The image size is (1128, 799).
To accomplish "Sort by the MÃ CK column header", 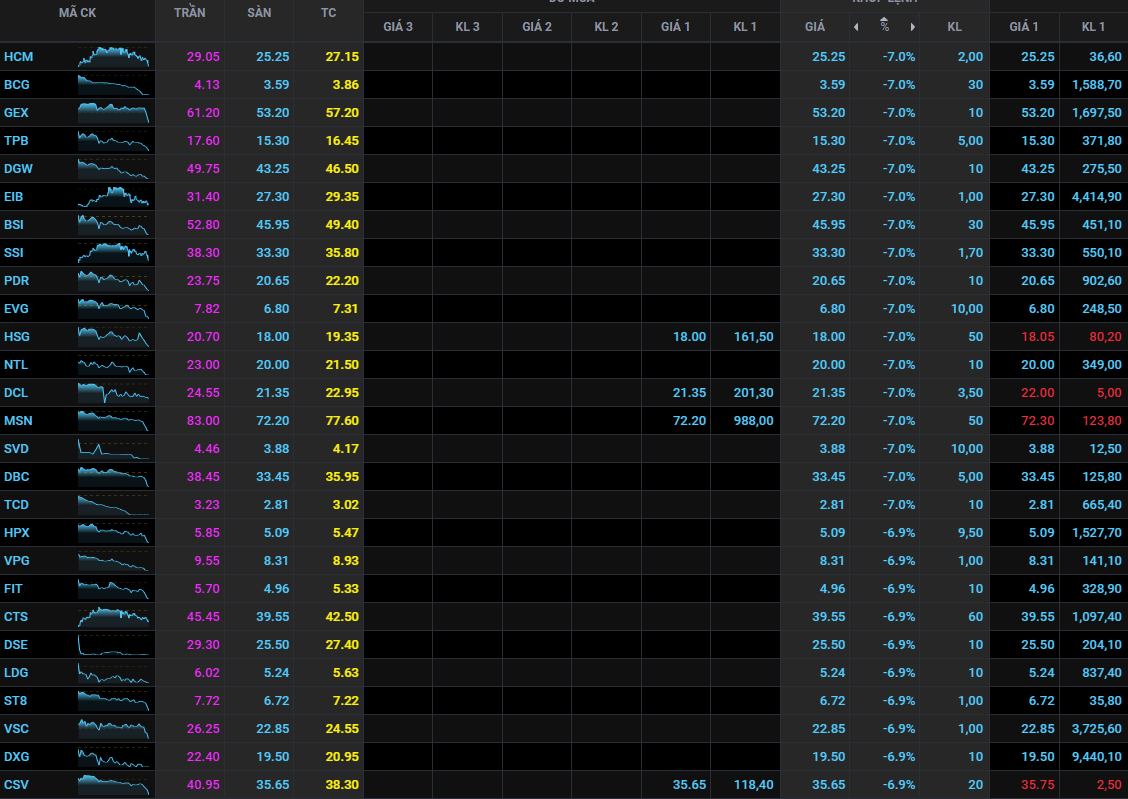I will click(x=77, y=13).
